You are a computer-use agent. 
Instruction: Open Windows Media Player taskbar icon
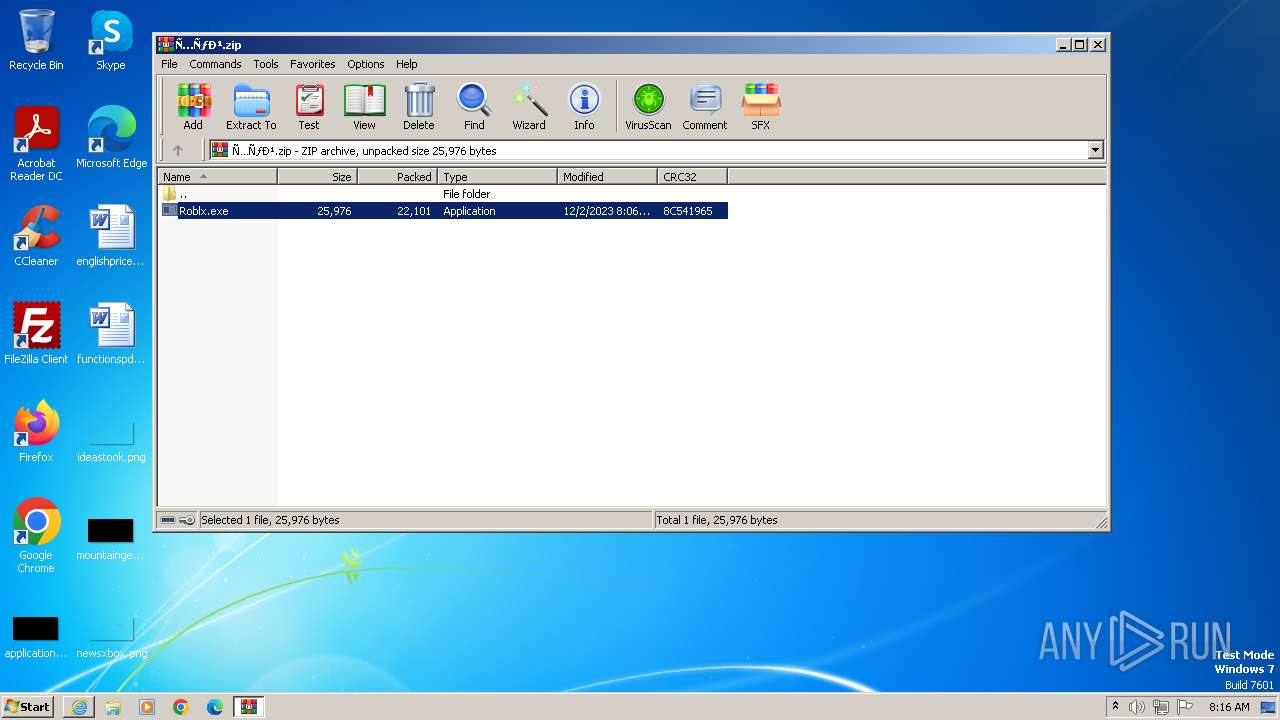[147, 707]
